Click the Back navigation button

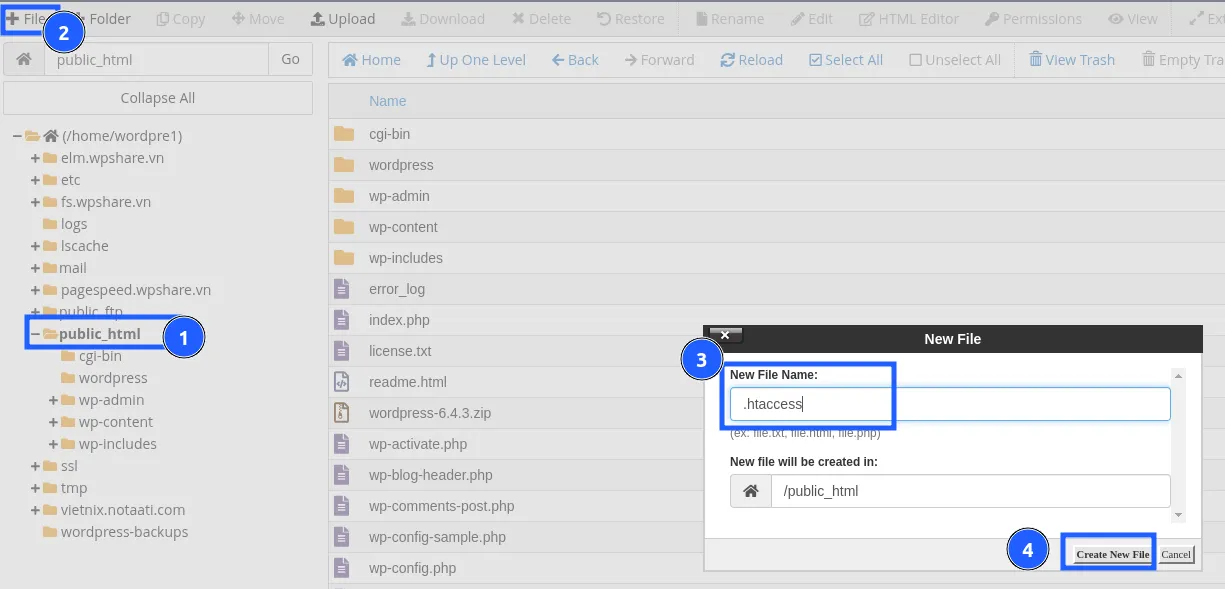point(575,60)
